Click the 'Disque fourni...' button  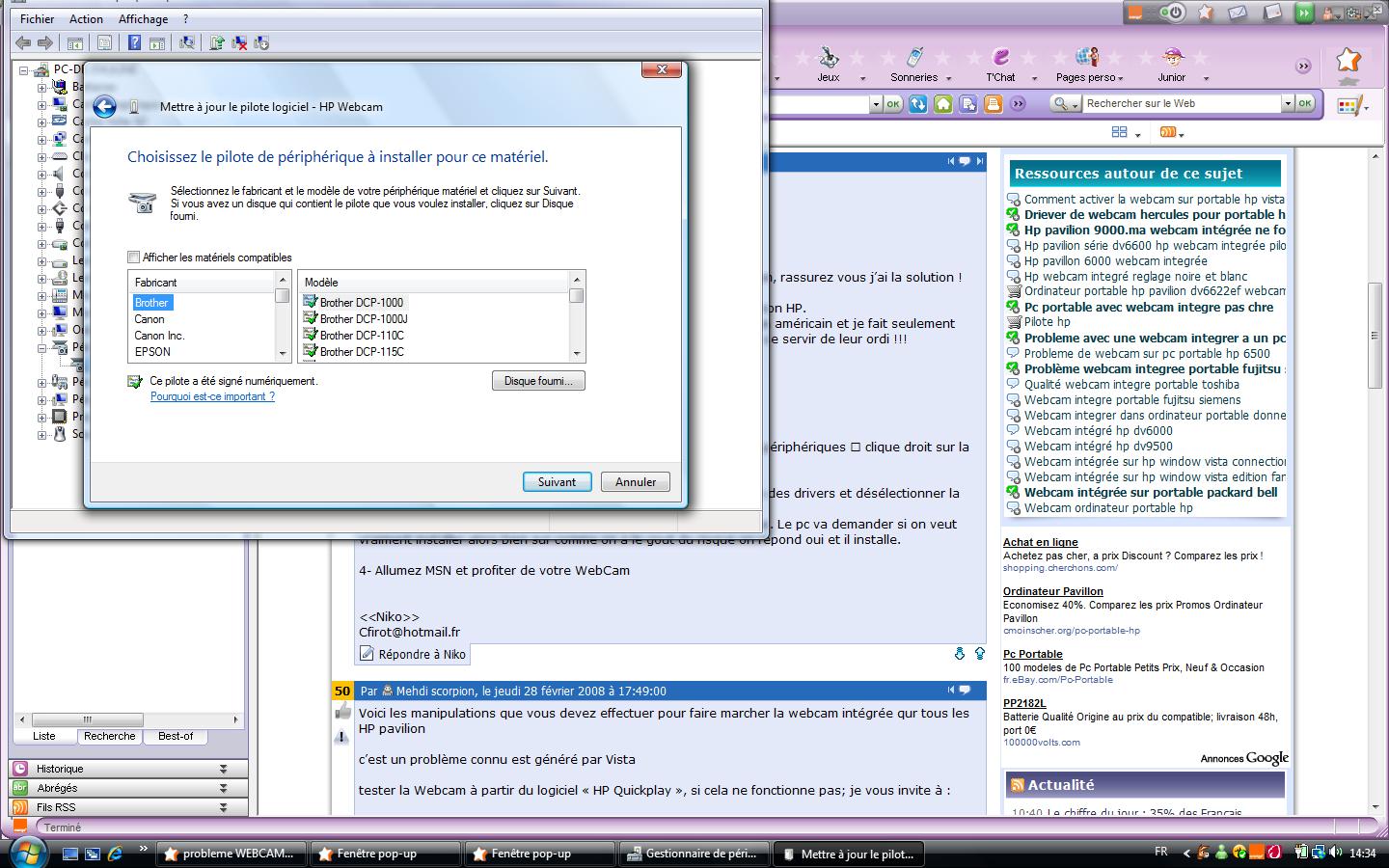pos(538,381)
